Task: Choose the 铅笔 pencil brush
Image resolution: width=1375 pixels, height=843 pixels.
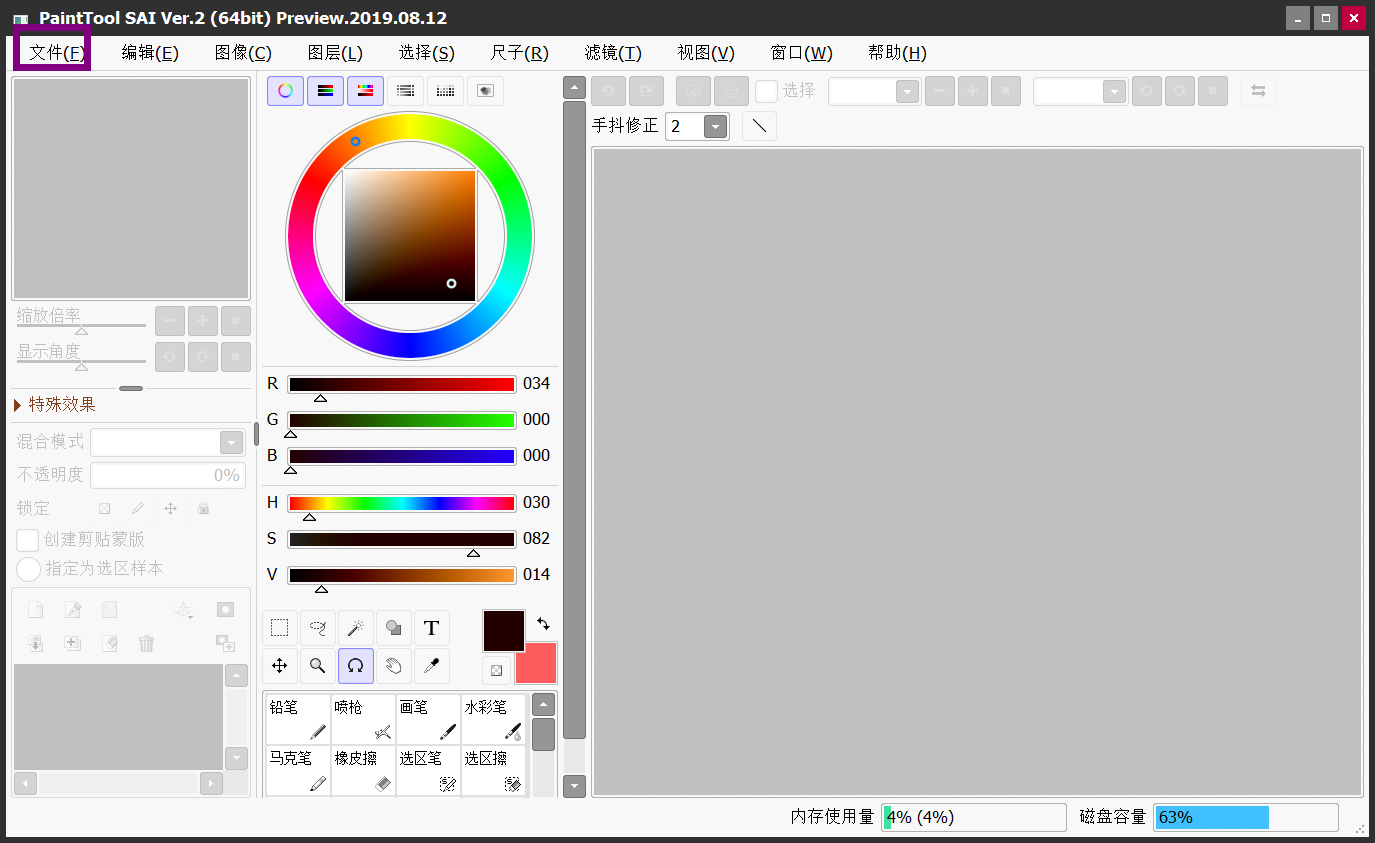Action: (x=298, y=719)
